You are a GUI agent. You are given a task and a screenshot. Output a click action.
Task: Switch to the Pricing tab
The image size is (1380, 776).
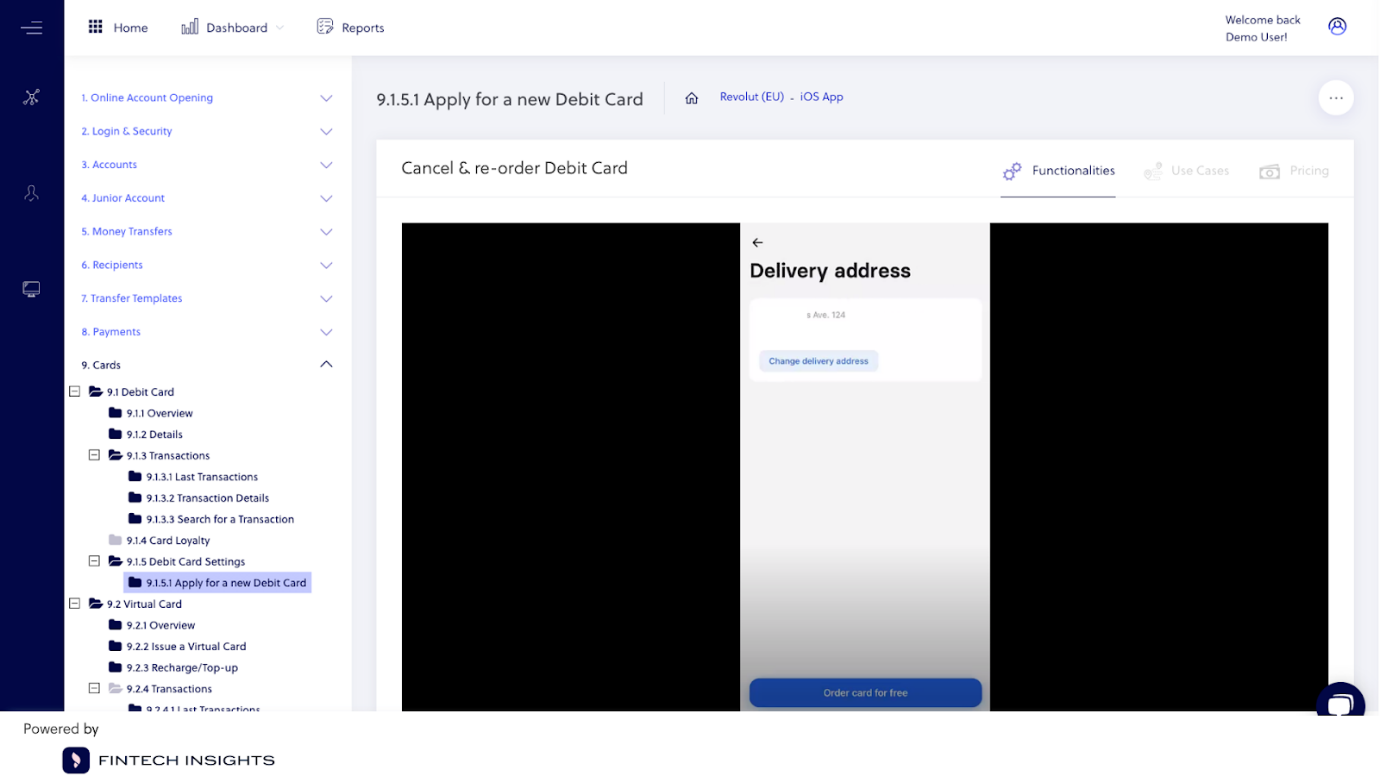1294,171
